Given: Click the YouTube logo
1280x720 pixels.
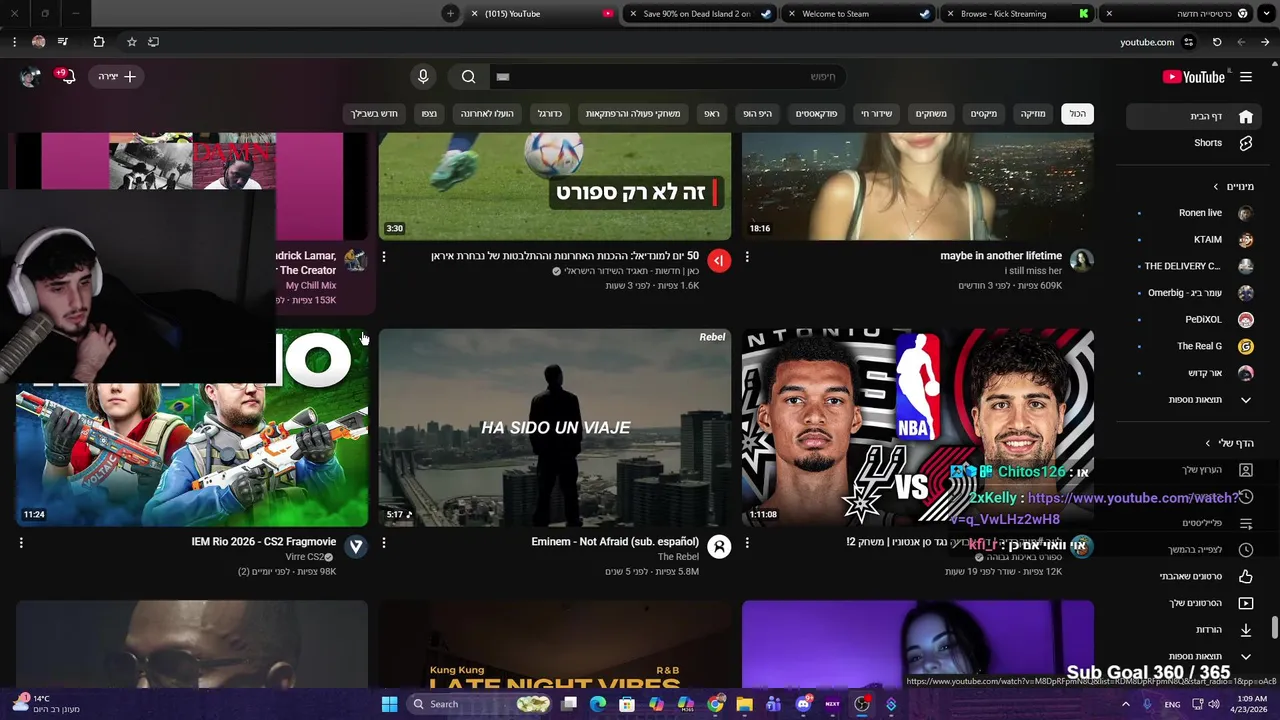Looking at the screenshot, I should coord(1194,77).
